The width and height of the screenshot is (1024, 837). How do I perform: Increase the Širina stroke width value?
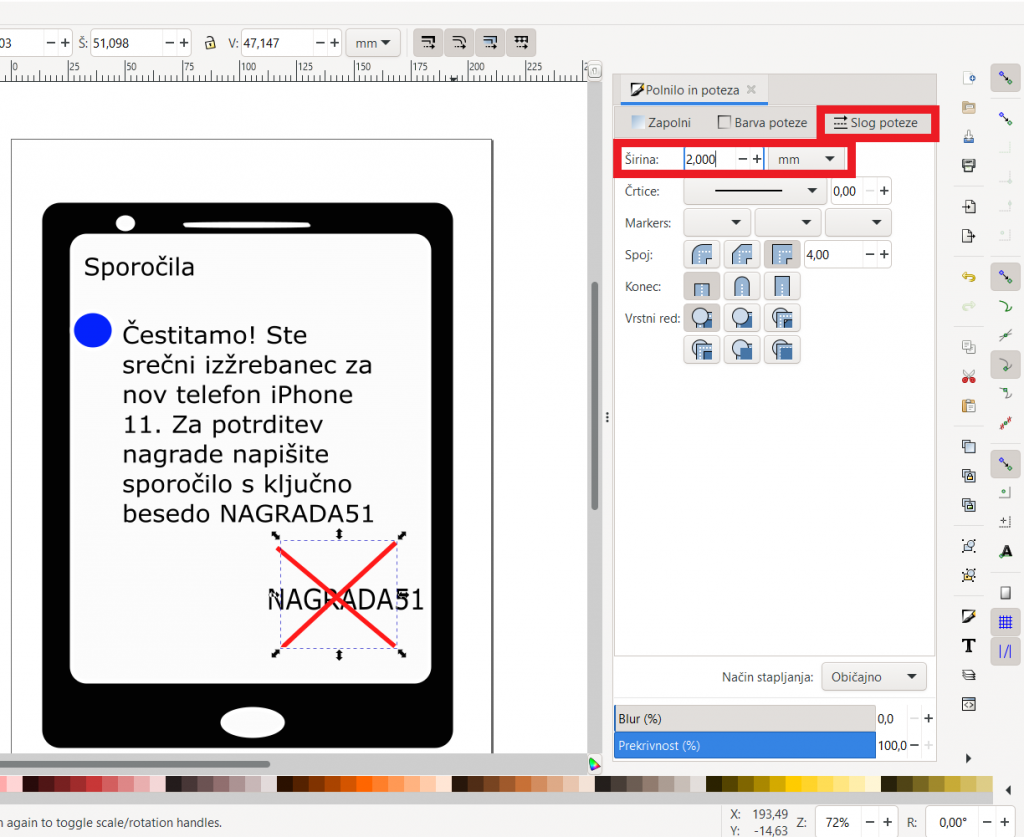[x=757, y=159]
